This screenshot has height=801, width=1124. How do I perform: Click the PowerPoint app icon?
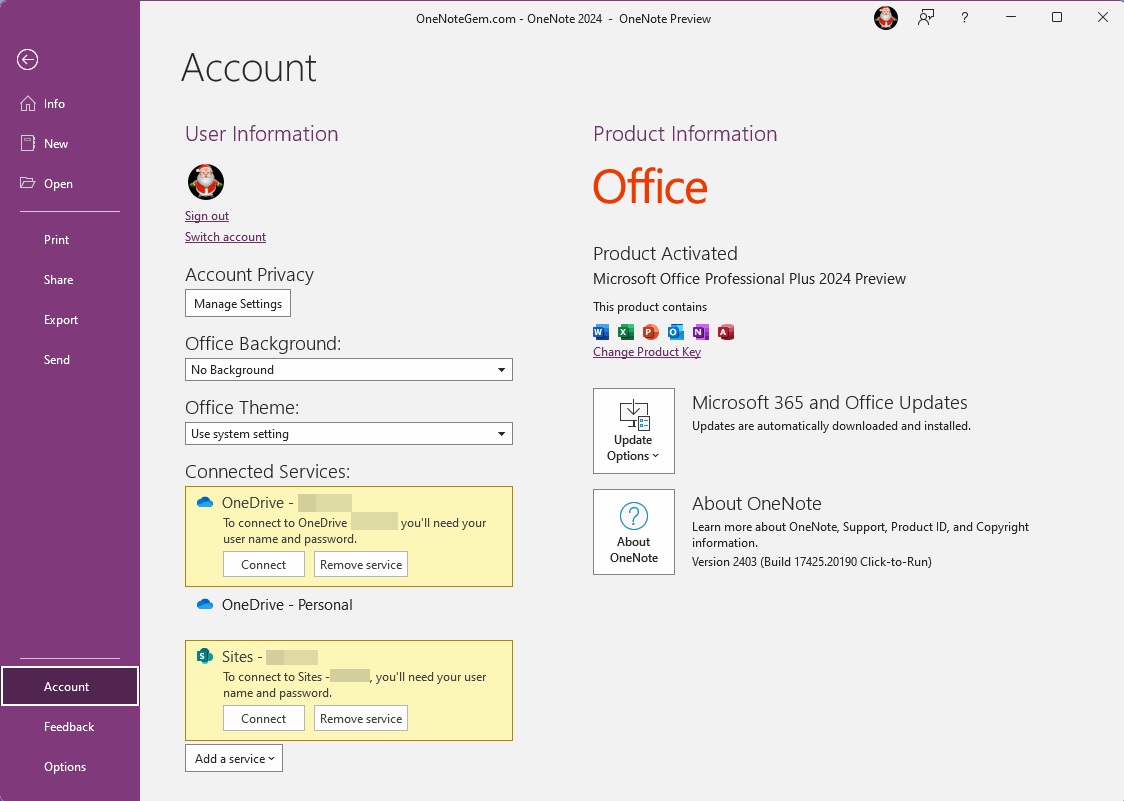point(651,332)
